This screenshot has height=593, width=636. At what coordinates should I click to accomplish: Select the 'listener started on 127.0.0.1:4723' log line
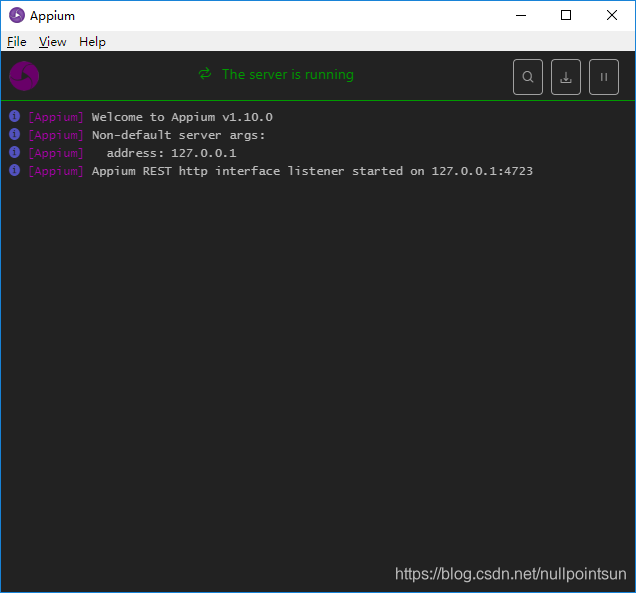(x=312, y=171)
